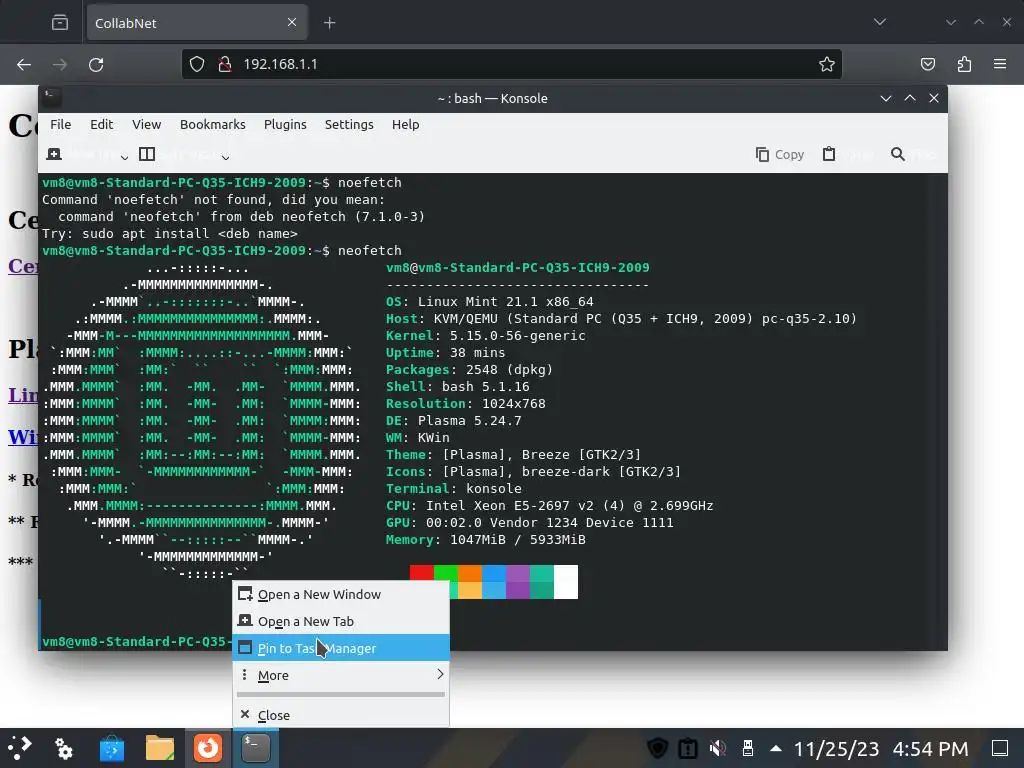The width and height of the screenshot is (1024, 768).
Task: Click the Show Desktop button in taskbar
Action: (x=1000, y=748)
